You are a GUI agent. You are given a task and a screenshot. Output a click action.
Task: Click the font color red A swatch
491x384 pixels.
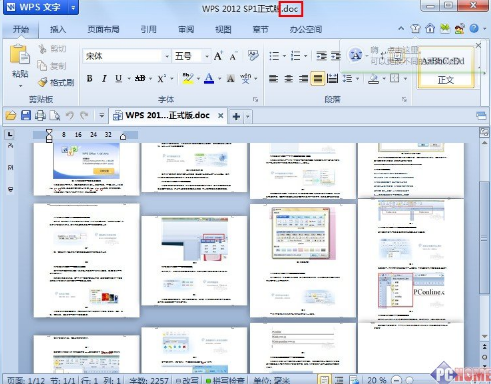point(209,79)
